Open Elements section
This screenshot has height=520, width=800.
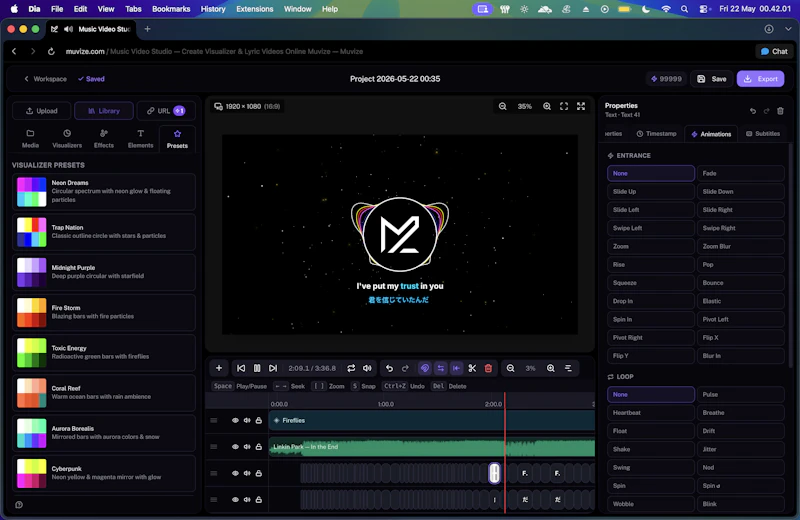tap(140, 138)
